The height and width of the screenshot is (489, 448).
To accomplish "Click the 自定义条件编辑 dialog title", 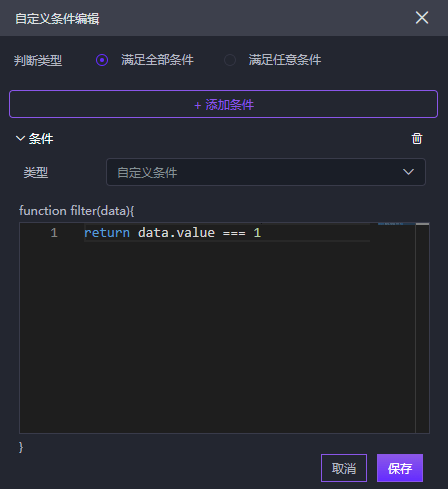I will click(x=57, y=18).
